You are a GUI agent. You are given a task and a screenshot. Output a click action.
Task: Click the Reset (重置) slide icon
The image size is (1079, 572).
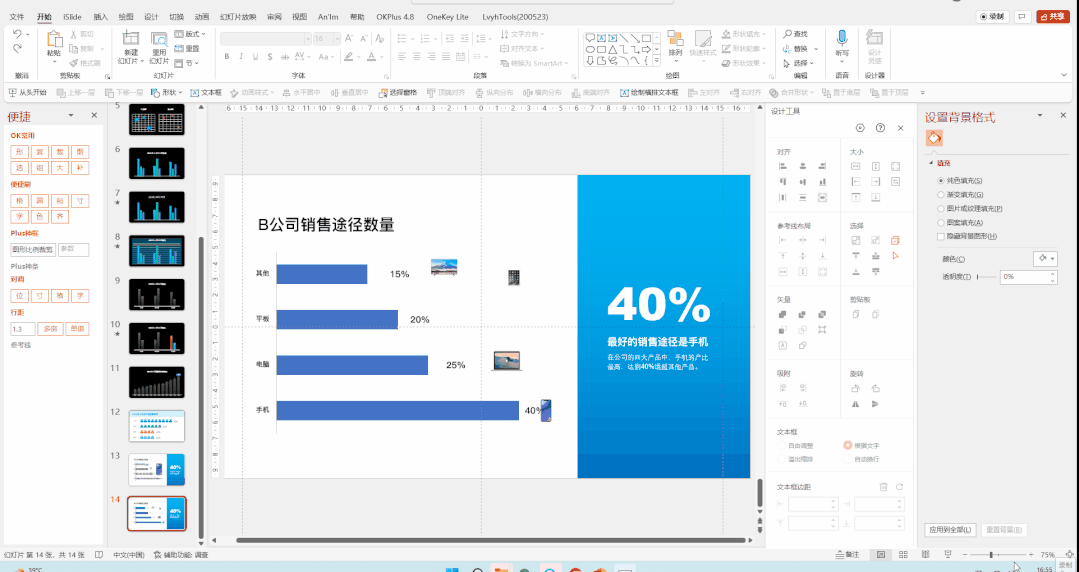coord(187,48)
